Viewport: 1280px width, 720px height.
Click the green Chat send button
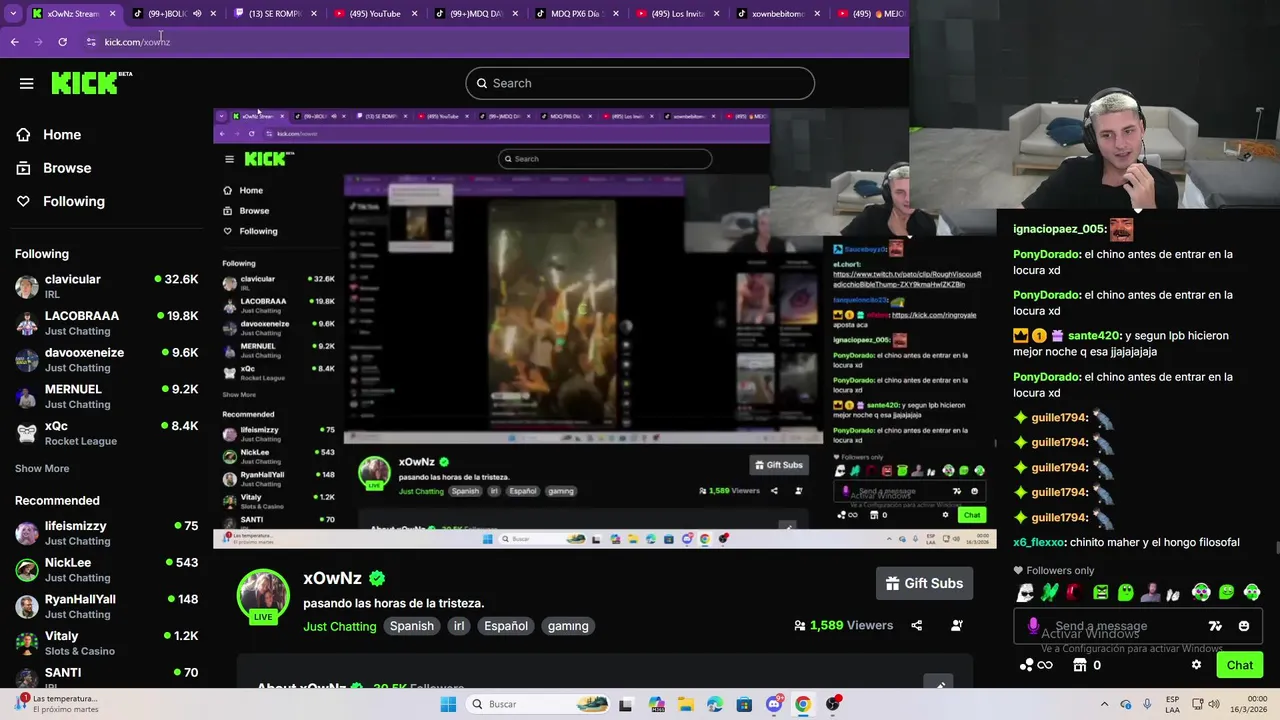pos(1239,665)
